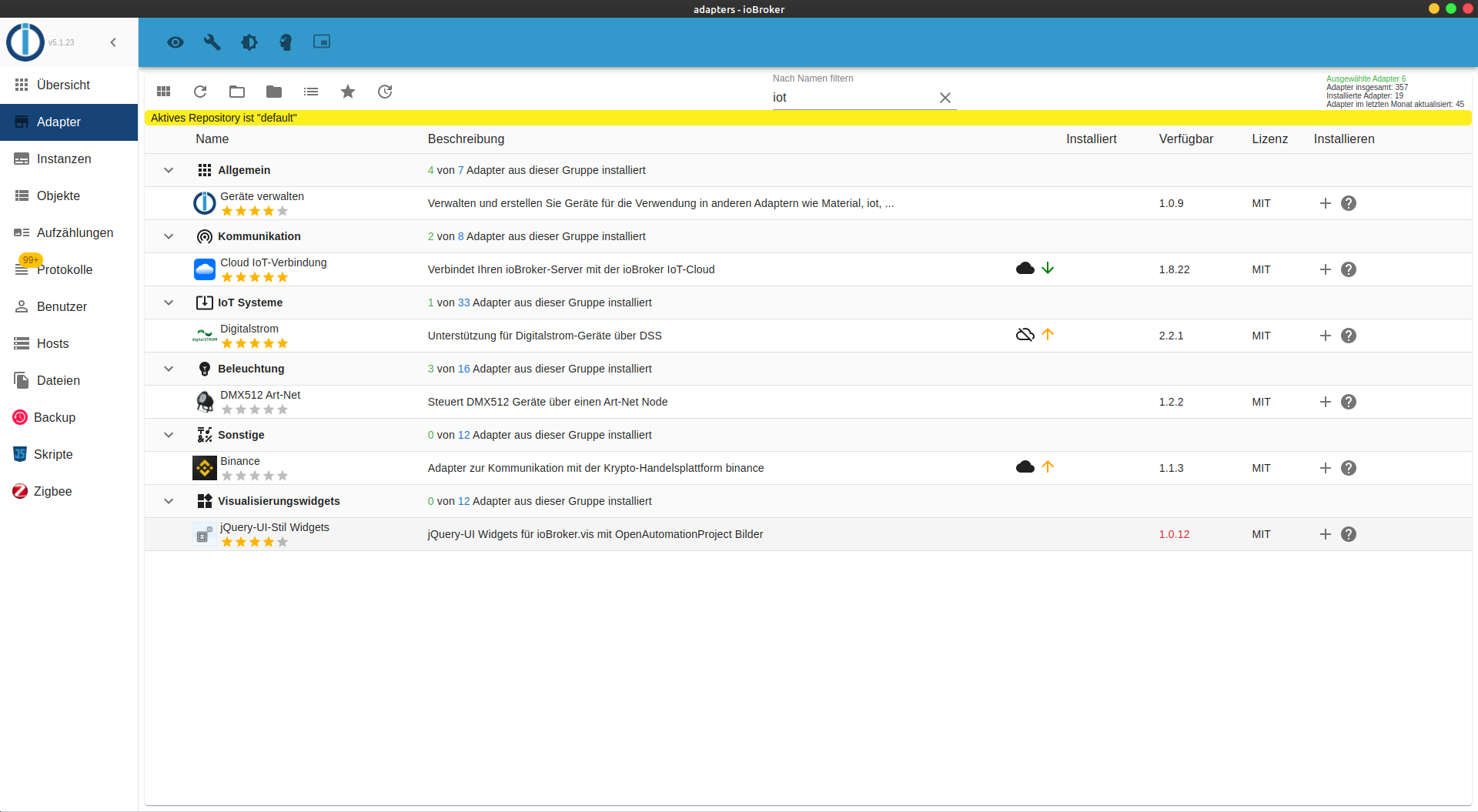The image size is (1478, 812).
Task: Open Dateien in the sidebar
Action: point(69,380)
